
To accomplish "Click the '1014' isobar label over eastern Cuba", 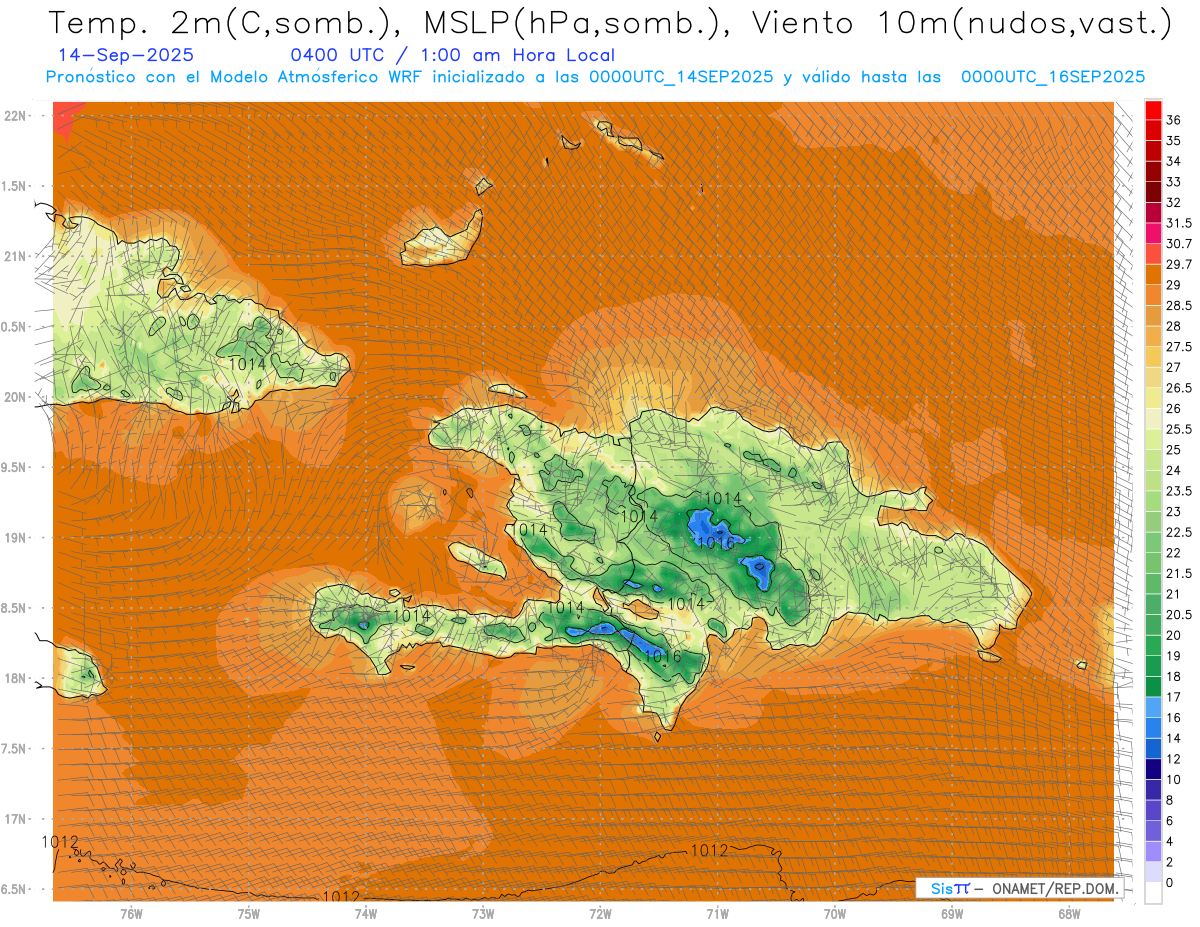I will 248,364.
